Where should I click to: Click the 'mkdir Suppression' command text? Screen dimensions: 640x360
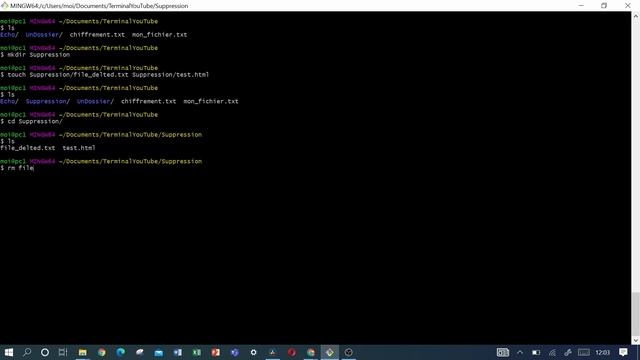click(39, 55)
